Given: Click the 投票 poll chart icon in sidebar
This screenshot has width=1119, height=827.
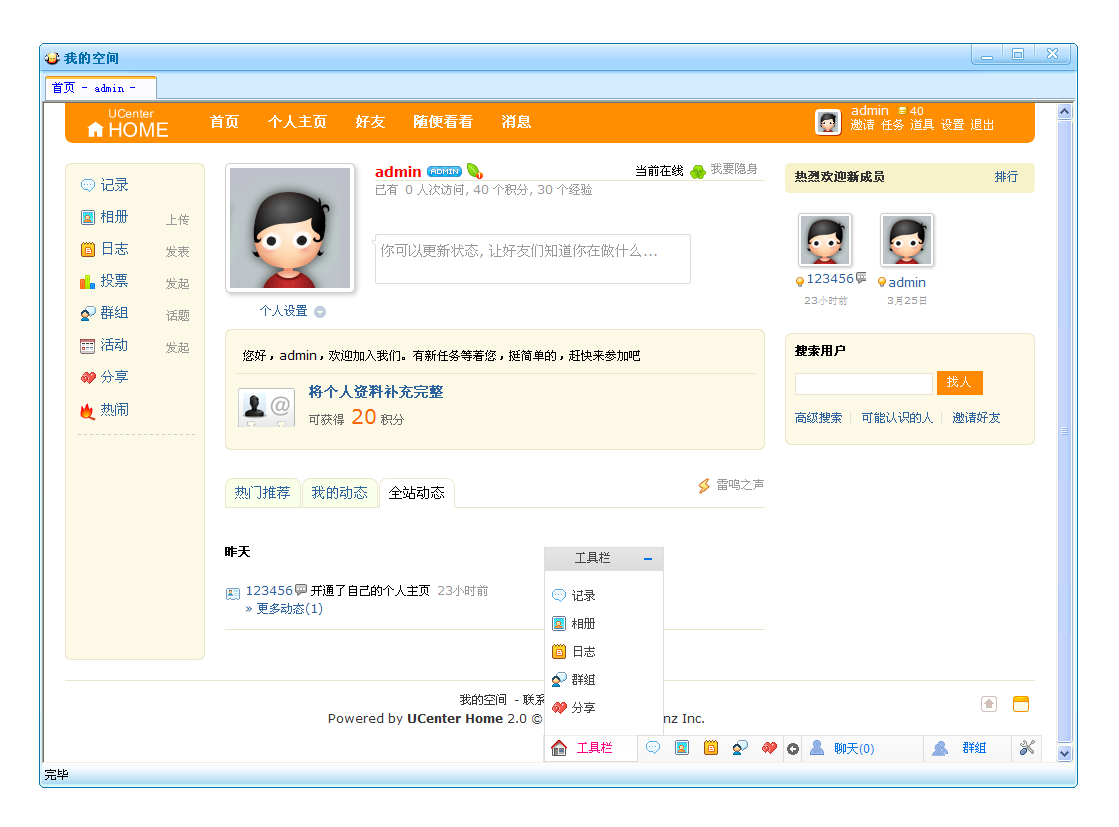Looking at the screenshot, I should pos(88,282).
